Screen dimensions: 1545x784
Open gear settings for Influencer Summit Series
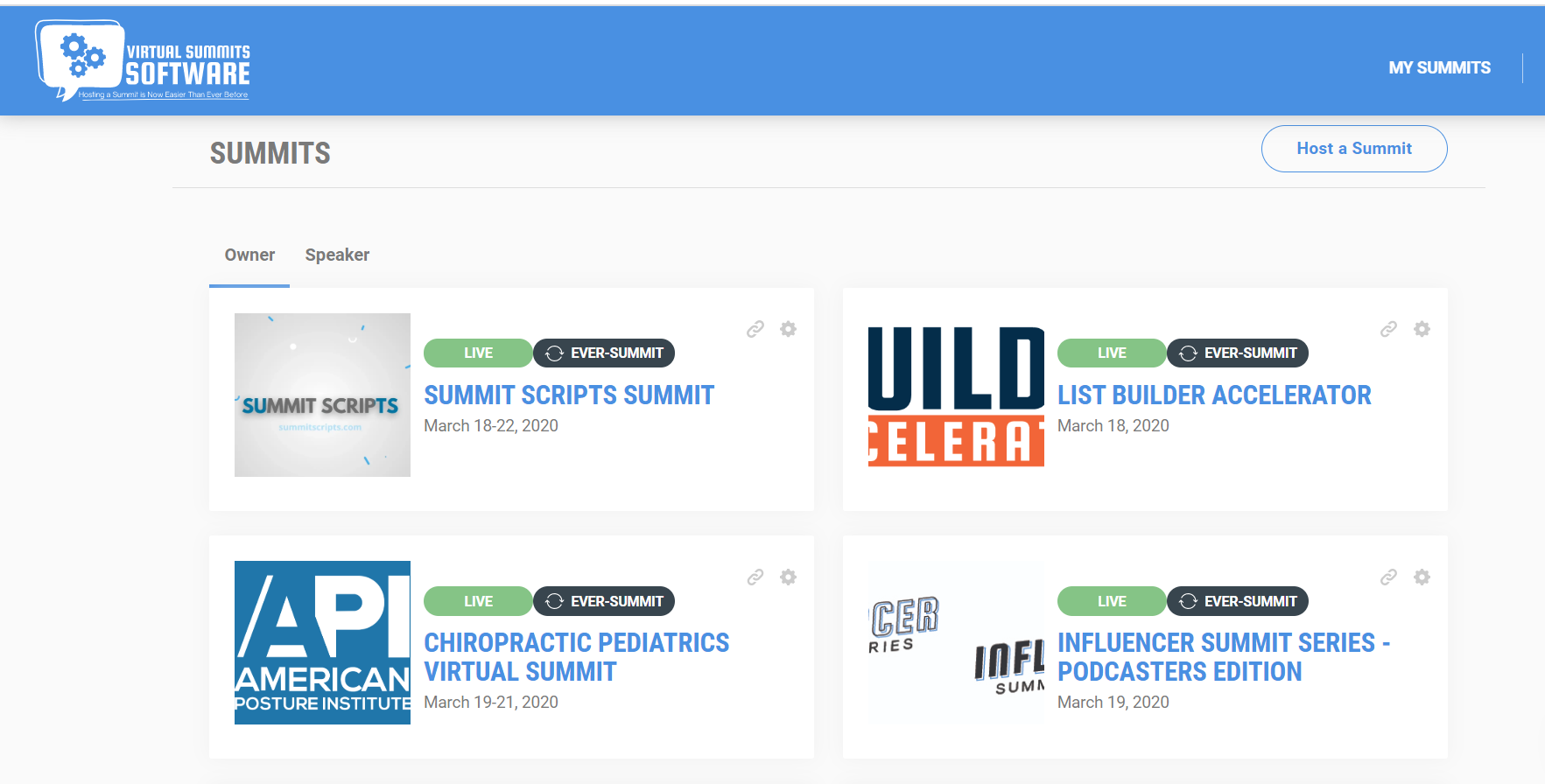pos(1422,577)
